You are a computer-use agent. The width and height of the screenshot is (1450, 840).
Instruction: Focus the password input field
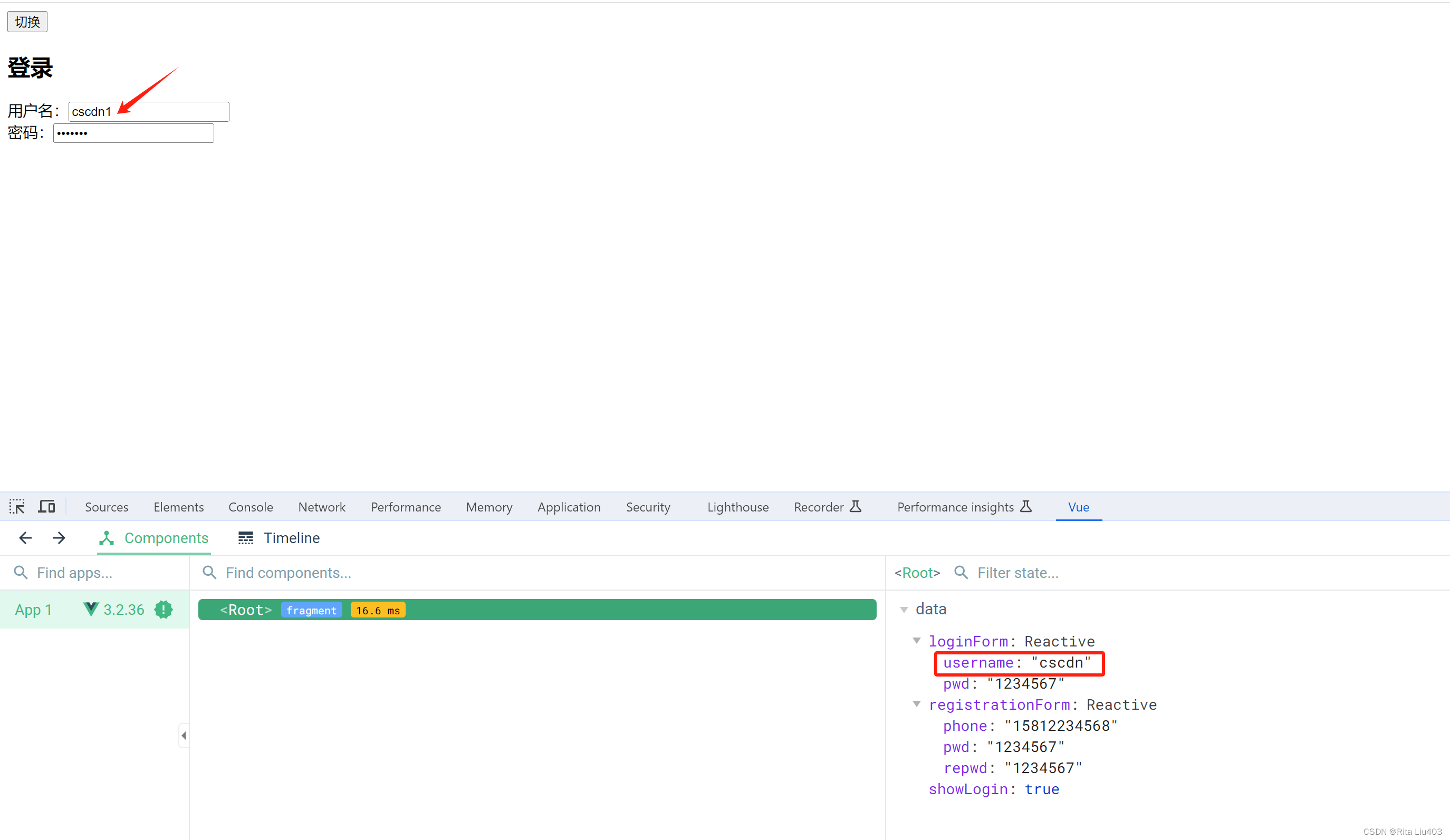(133, 133)
